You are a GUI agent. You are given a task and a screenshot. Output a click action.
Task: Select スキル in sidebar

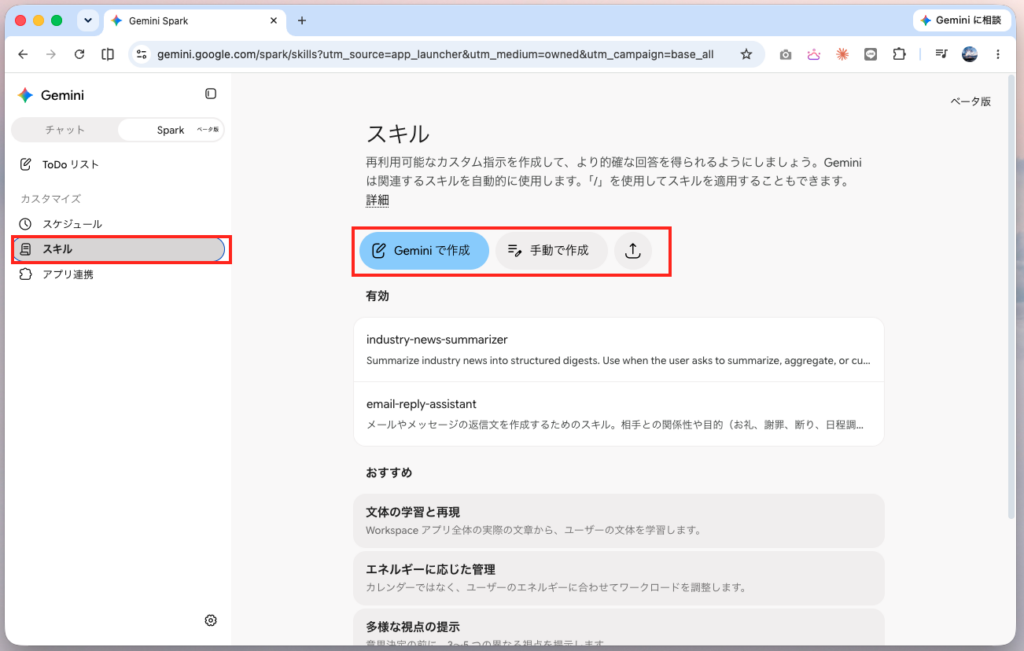click(x=119, y=249)
